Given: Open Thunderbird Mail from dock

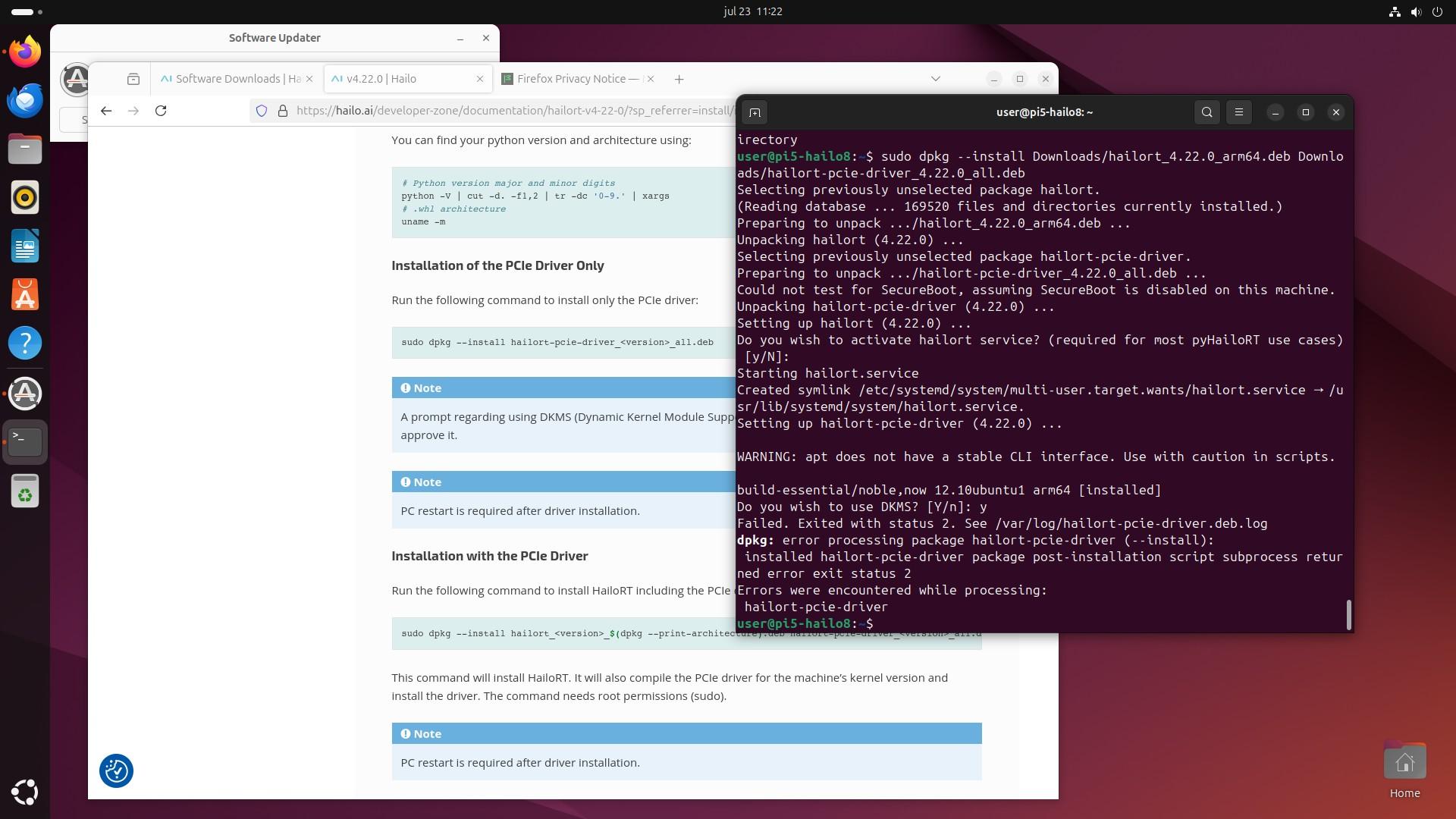Looking at the screenshot, I should [x=25, y=100].
